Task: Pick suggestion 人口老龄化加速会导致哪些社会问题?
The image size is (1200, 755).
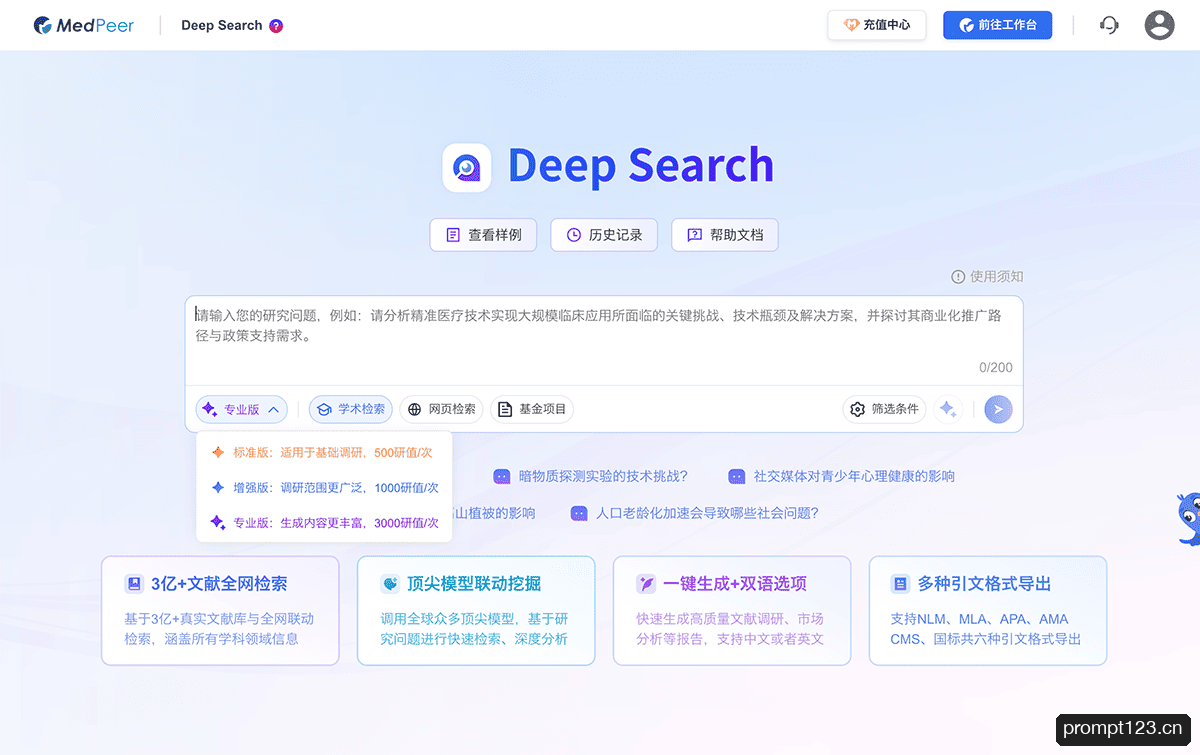Action: tap(707, 513)
